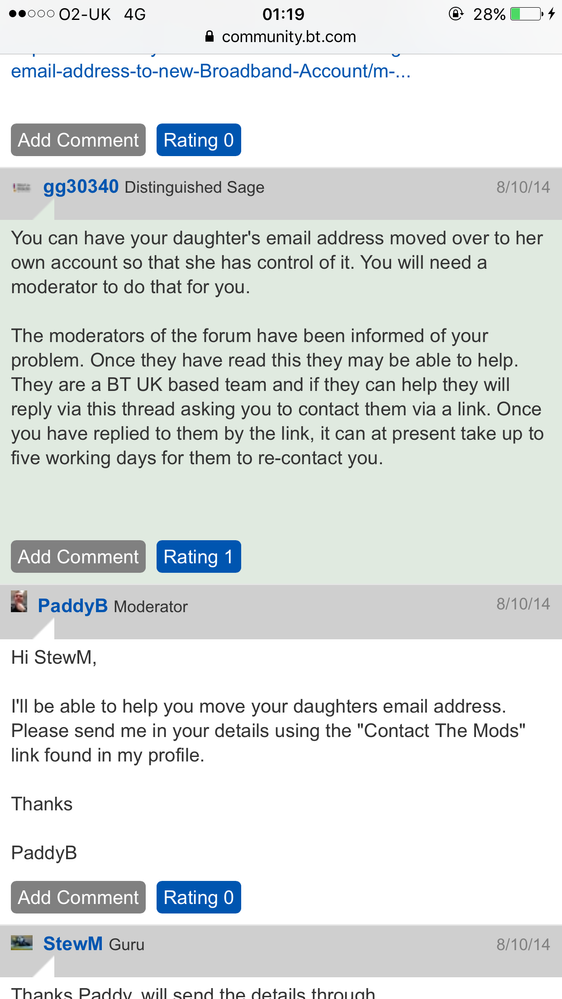The image size is (562, 999).
Task: Open PaddyB's moderator profile link
Action: [x=73, y=605]
